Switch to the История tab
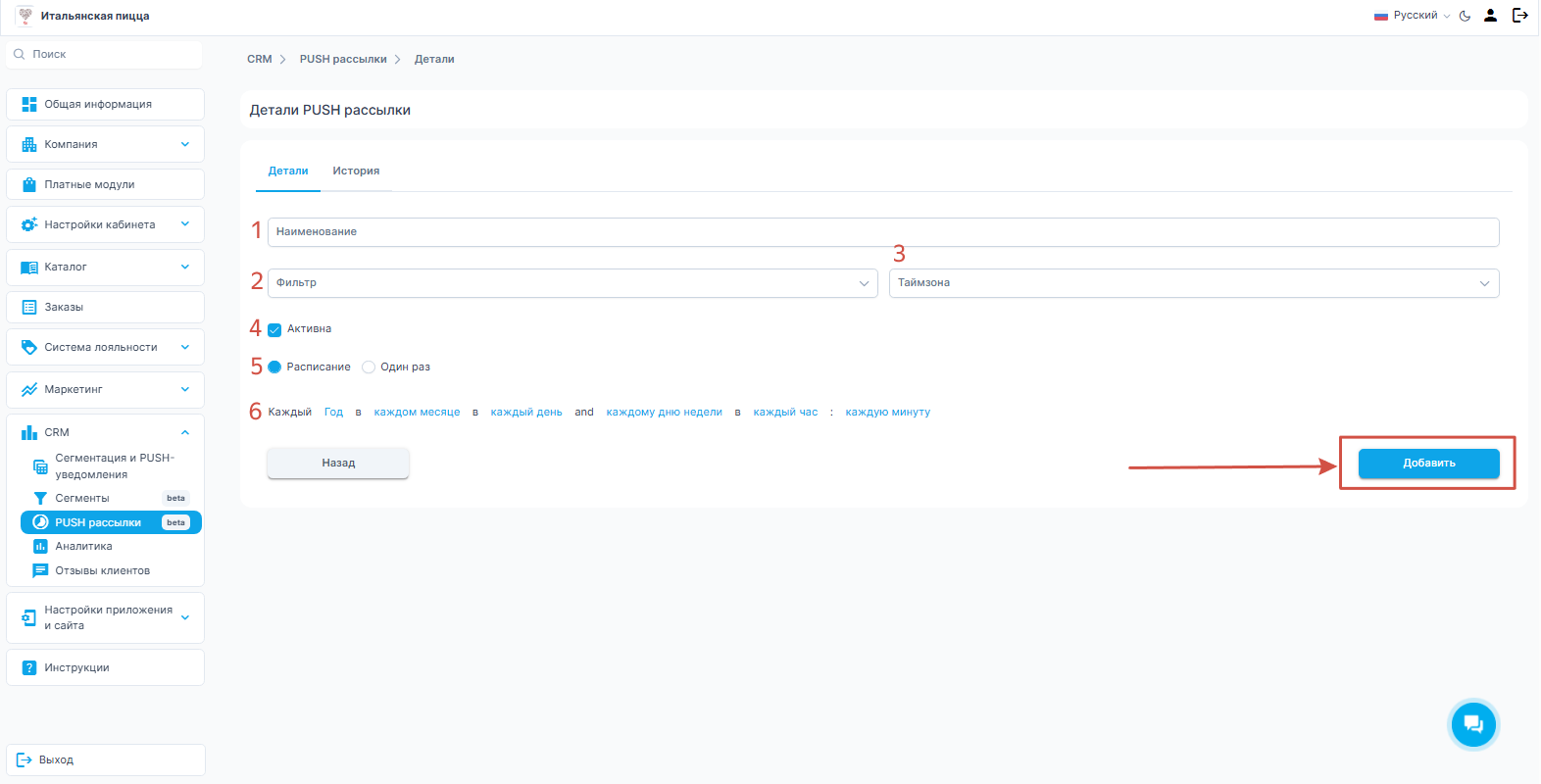 point(356,171)
